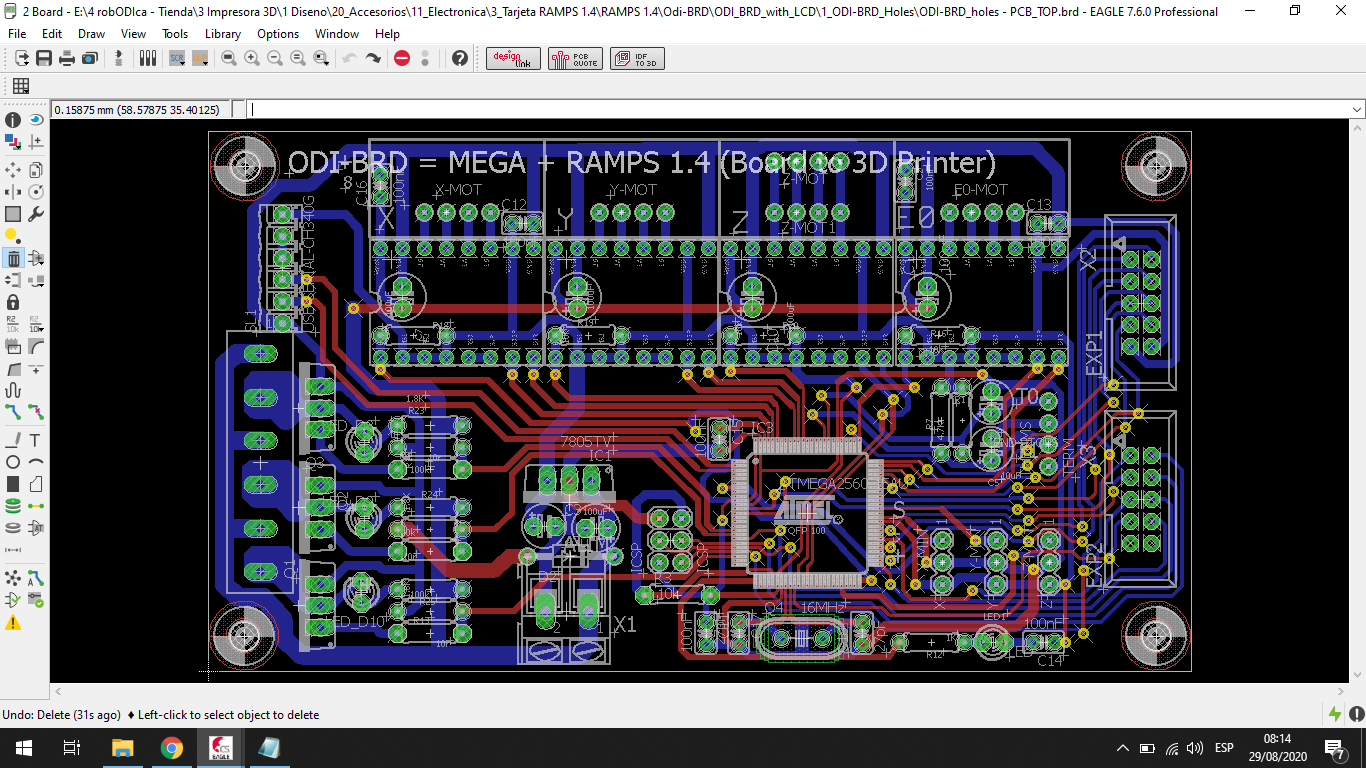Open the Replace part dropdown tool
Image resolution: width=1366 pixels, height=768 pixels.
(x=36, y=280)
